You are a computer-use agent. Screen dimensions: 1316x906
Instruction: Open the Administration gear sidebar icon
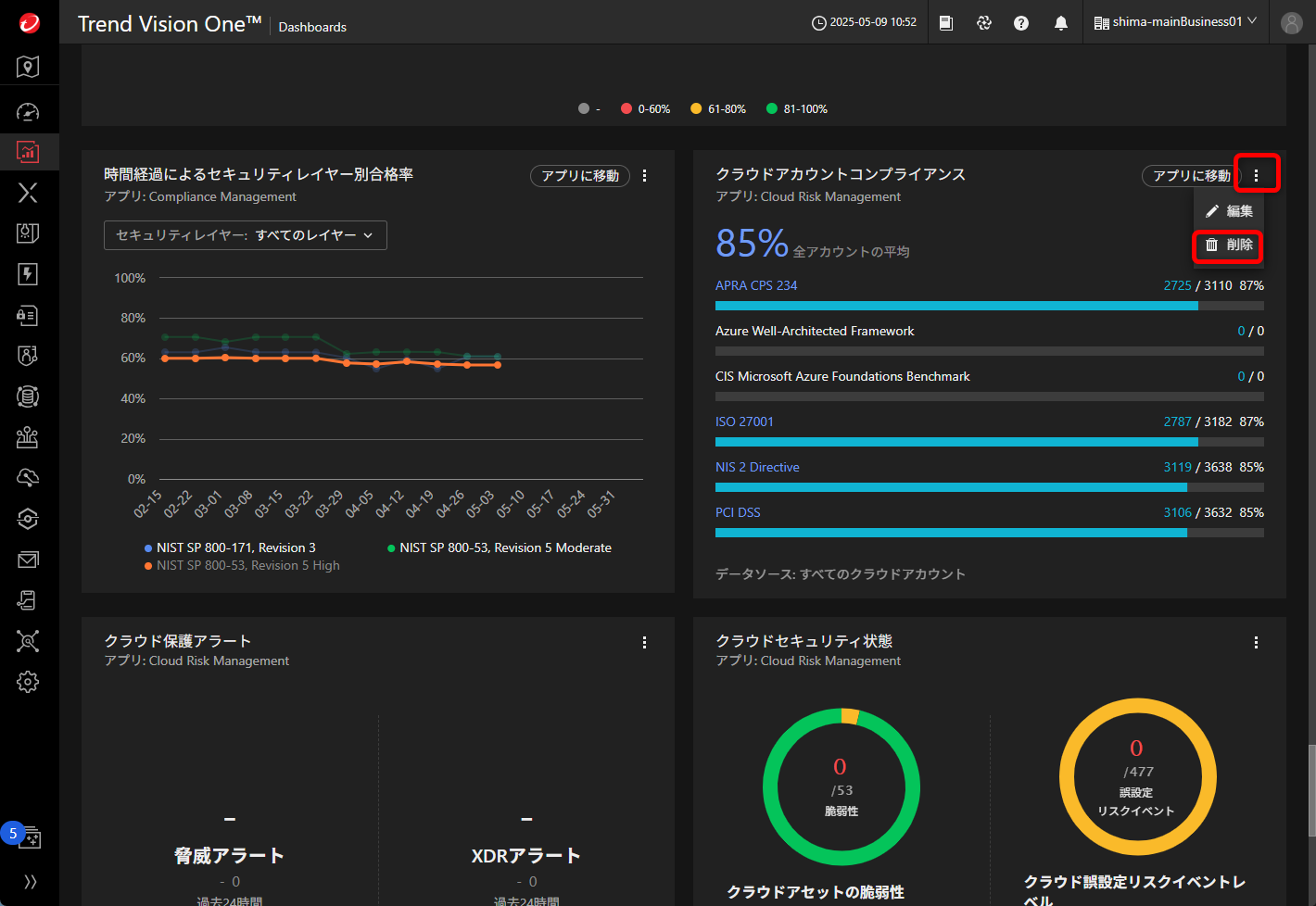pos(28,682)
